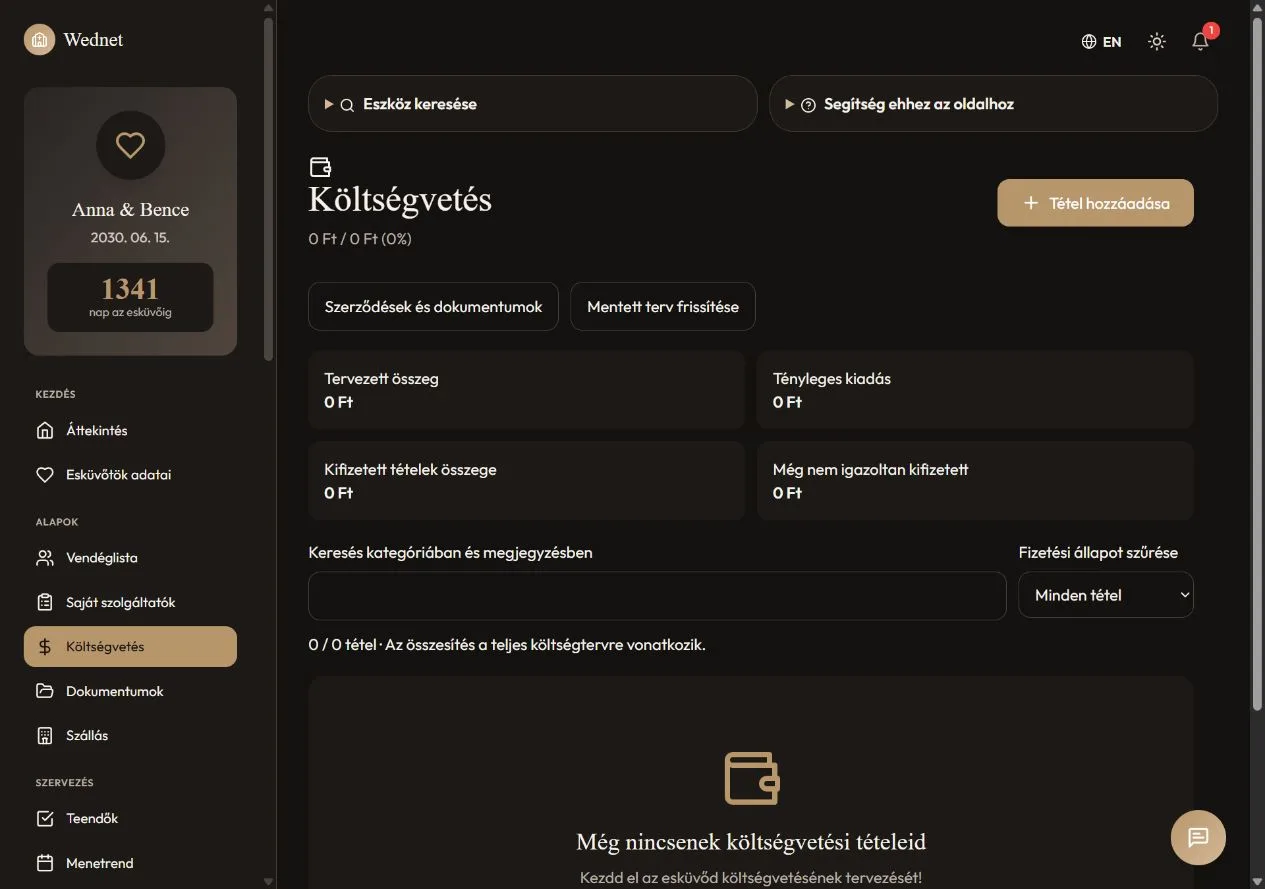Expand the Eszköz keresése panel
The image size is (1265, 889).
coord(533,104)
